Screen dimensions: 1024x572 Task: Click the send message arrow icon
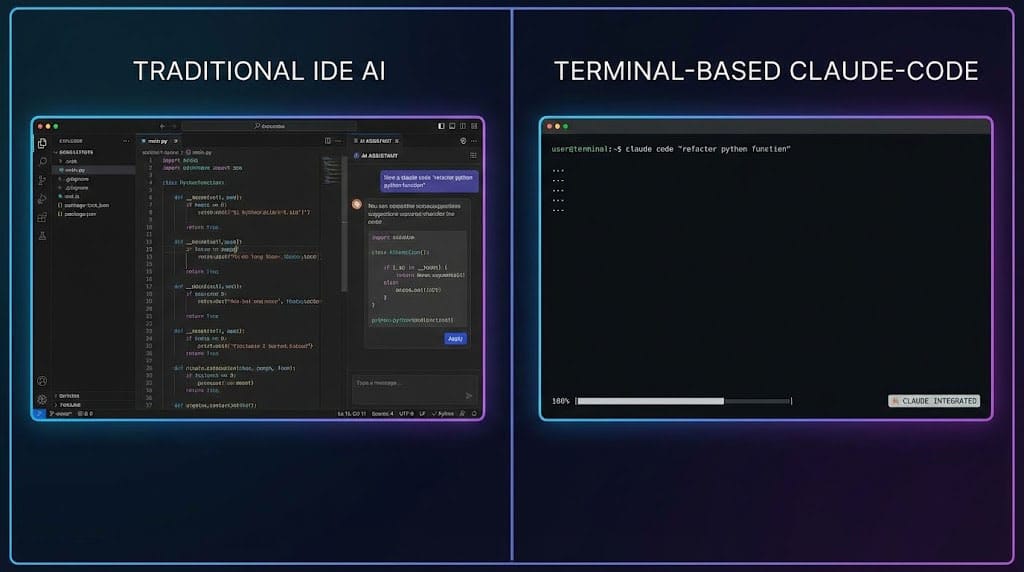pyautogui.click(x=469, y=395)
